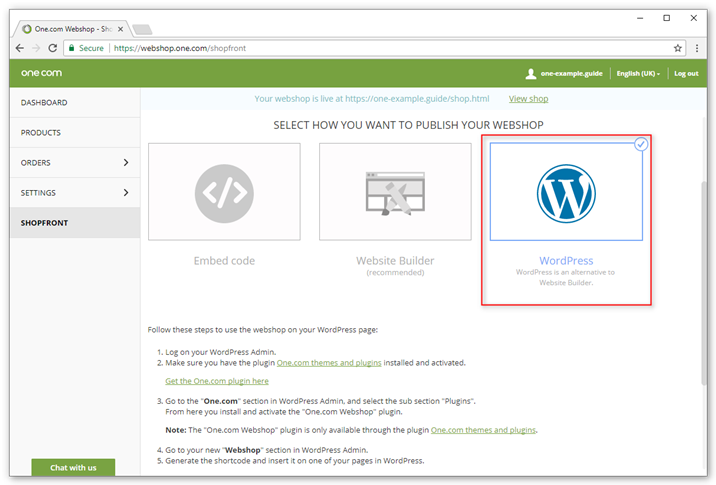Select the Embed code icon card
The height and width of the screenshot is (485, 716).
224,192
